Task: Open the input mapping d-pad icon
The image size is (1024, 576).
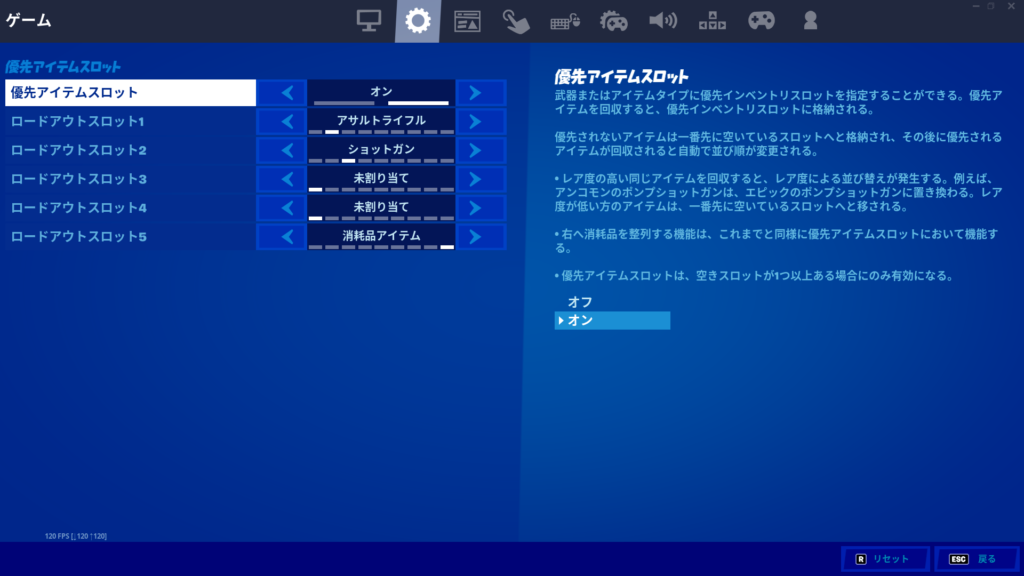Action: [x=712, y=19]
